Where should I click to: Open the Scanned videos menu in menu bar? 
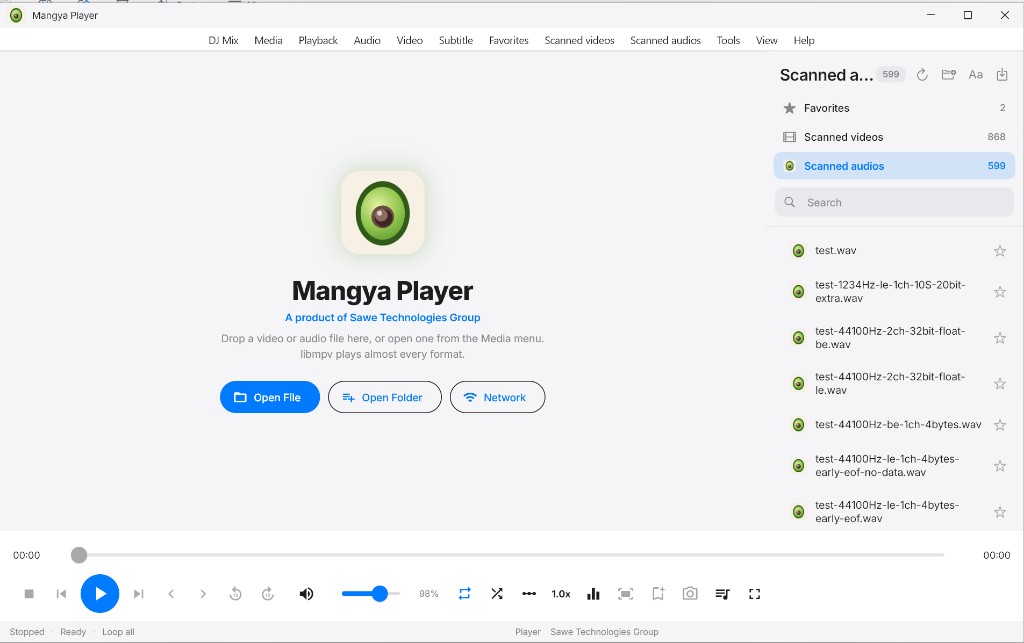click(x=579, y=40)
